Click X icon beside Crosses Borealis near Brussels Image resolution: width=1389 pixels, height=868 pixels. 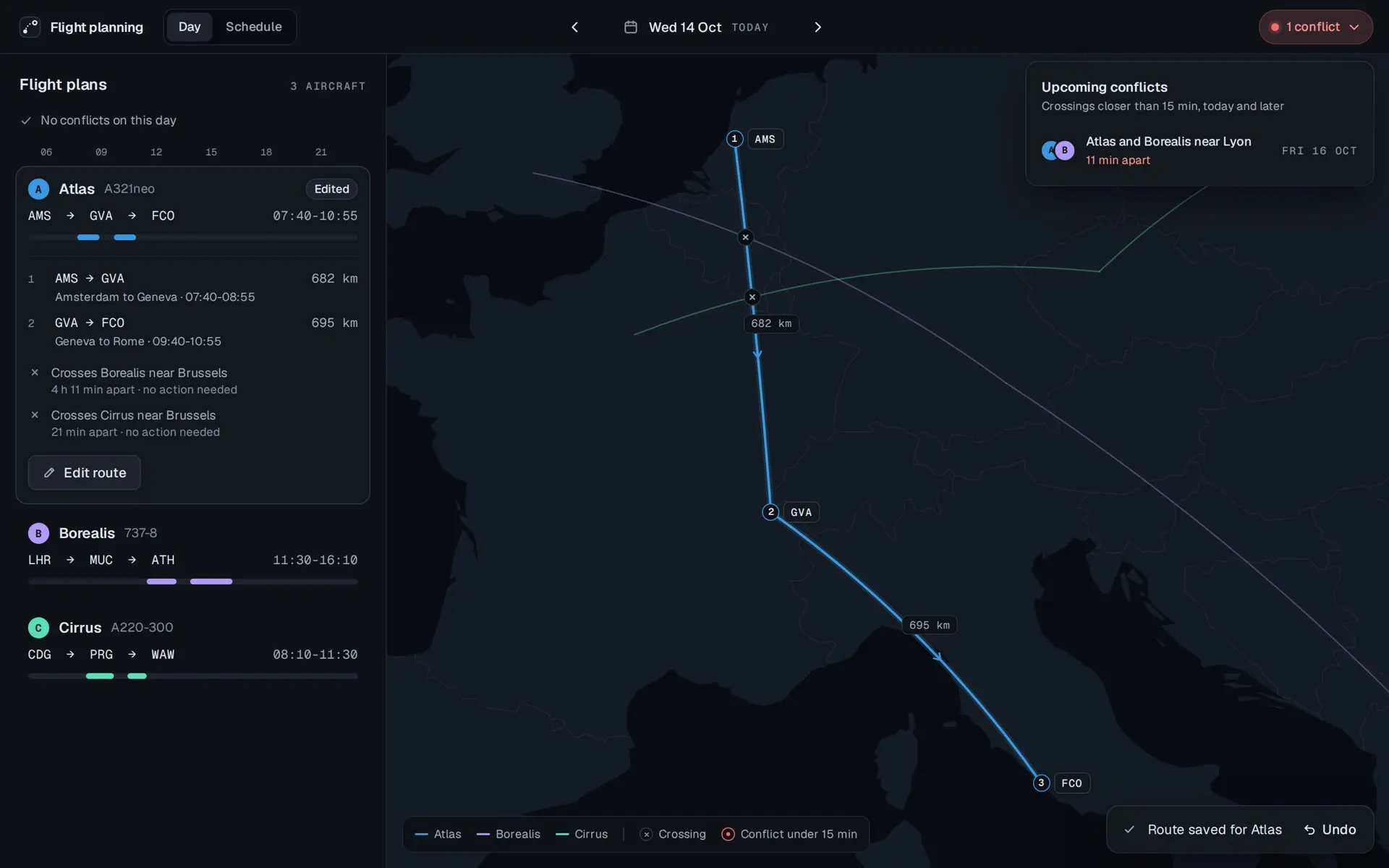[35, 373]
